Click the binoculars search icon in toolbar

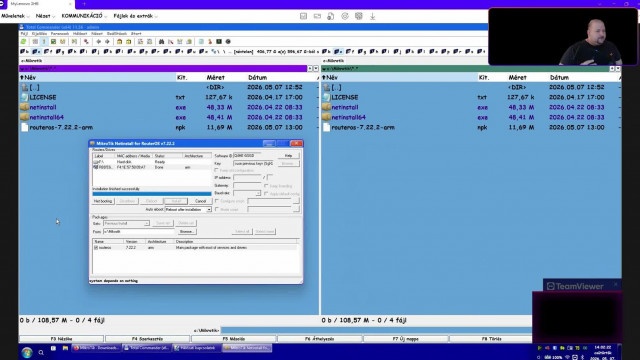[162, 42]
